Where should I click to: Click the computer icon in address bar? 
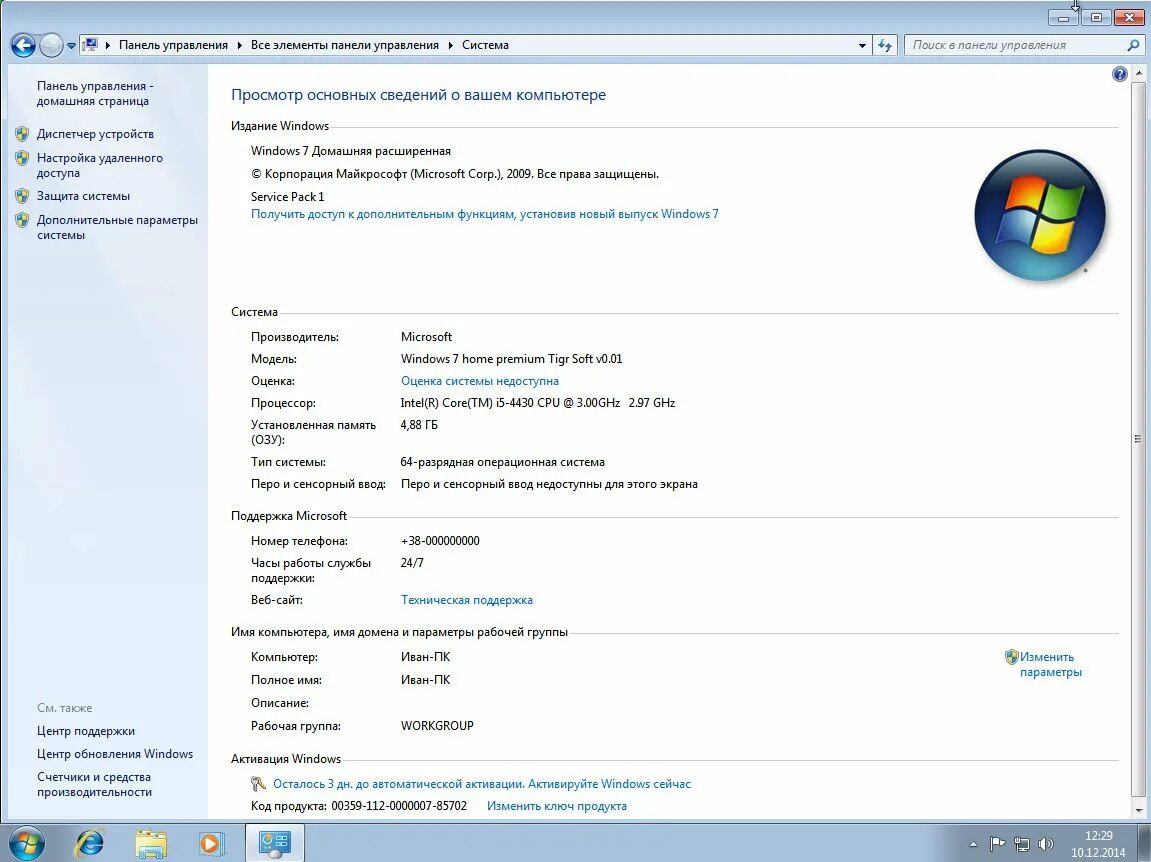tap(90, 45)
